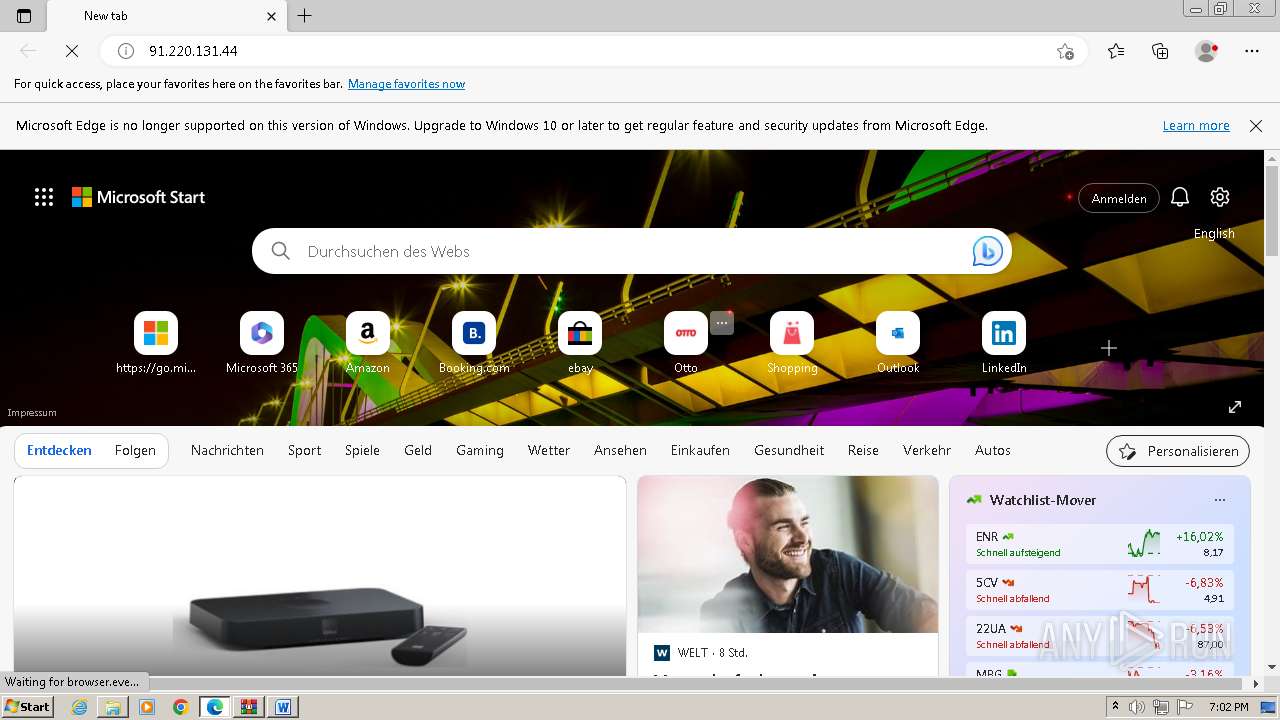Open the Autos category
The image size is (1280, 720).
point(993,451)
